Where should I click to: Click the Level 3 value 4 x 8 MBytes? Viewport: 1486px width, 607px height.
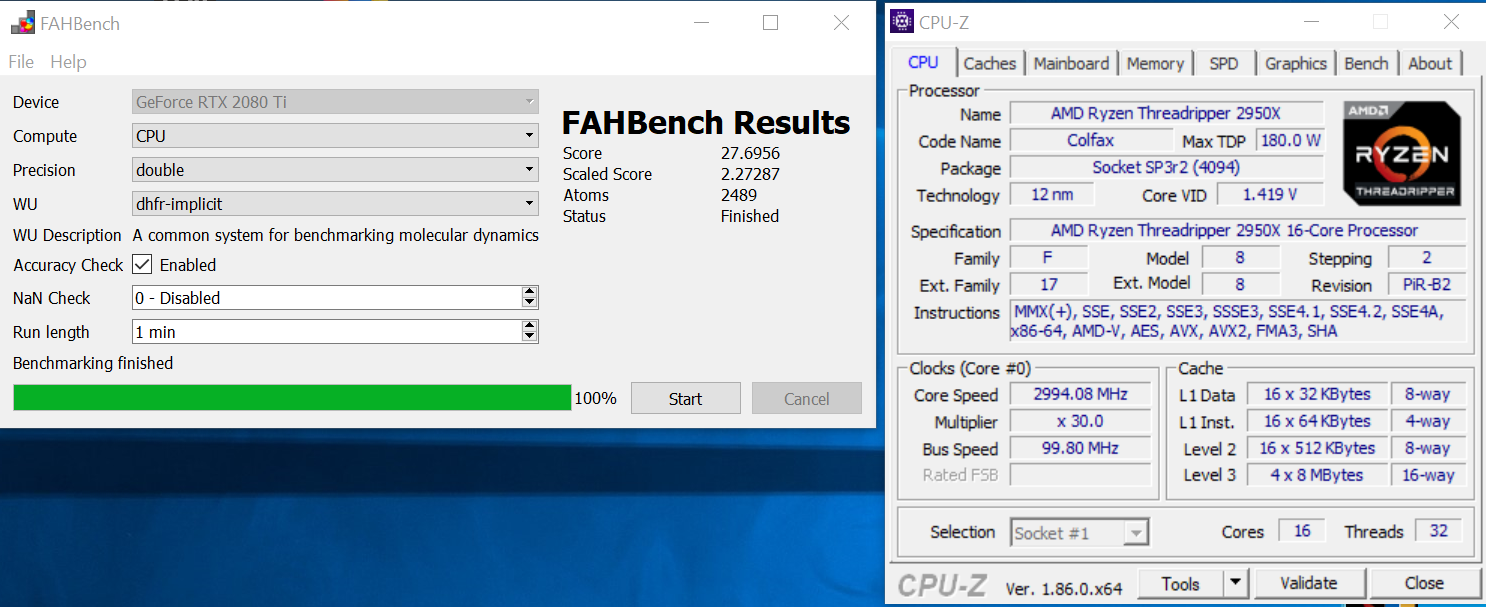click(x=1317, y=475)
